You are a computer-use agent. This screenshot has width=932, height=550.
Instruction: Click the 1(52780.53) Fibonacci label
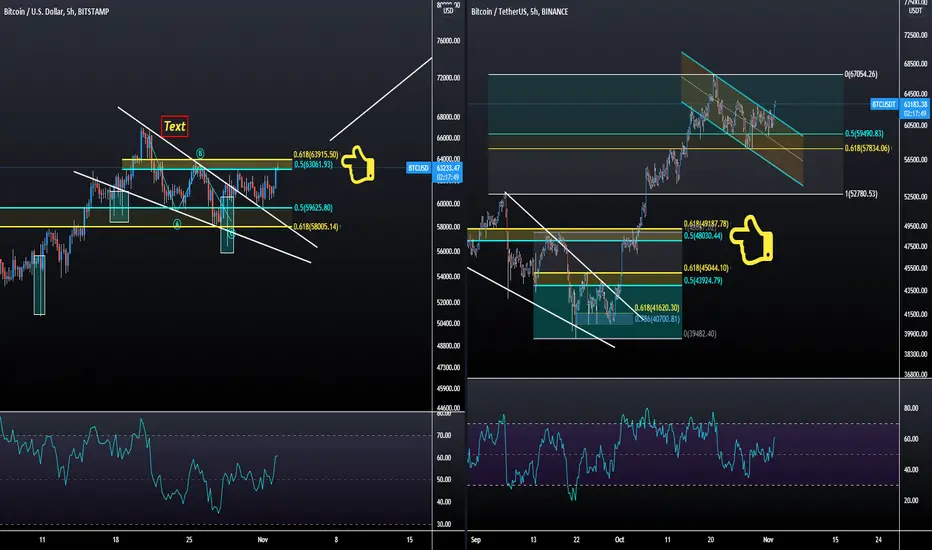point(861,194)
